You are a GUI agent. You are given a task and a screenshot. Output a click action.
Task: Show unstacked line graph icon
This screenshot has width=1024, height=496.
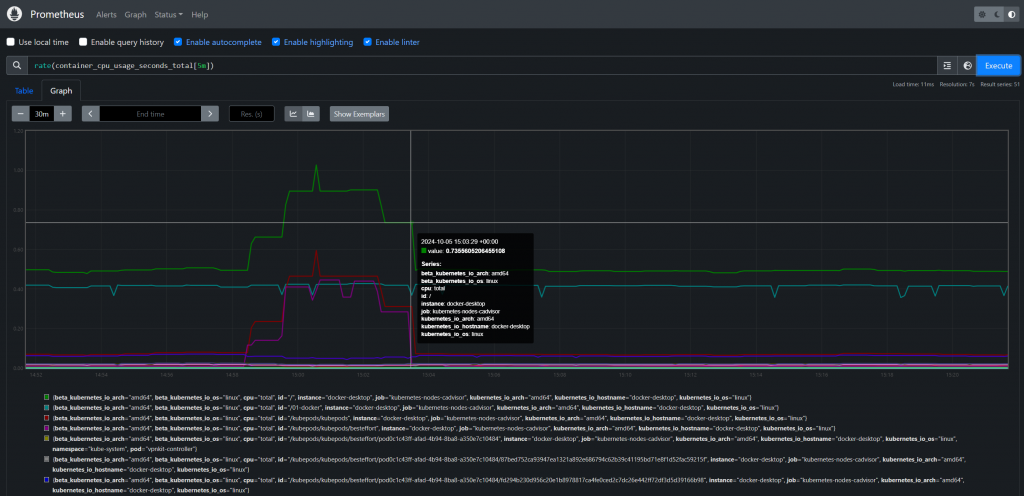(x=293, y=114)
